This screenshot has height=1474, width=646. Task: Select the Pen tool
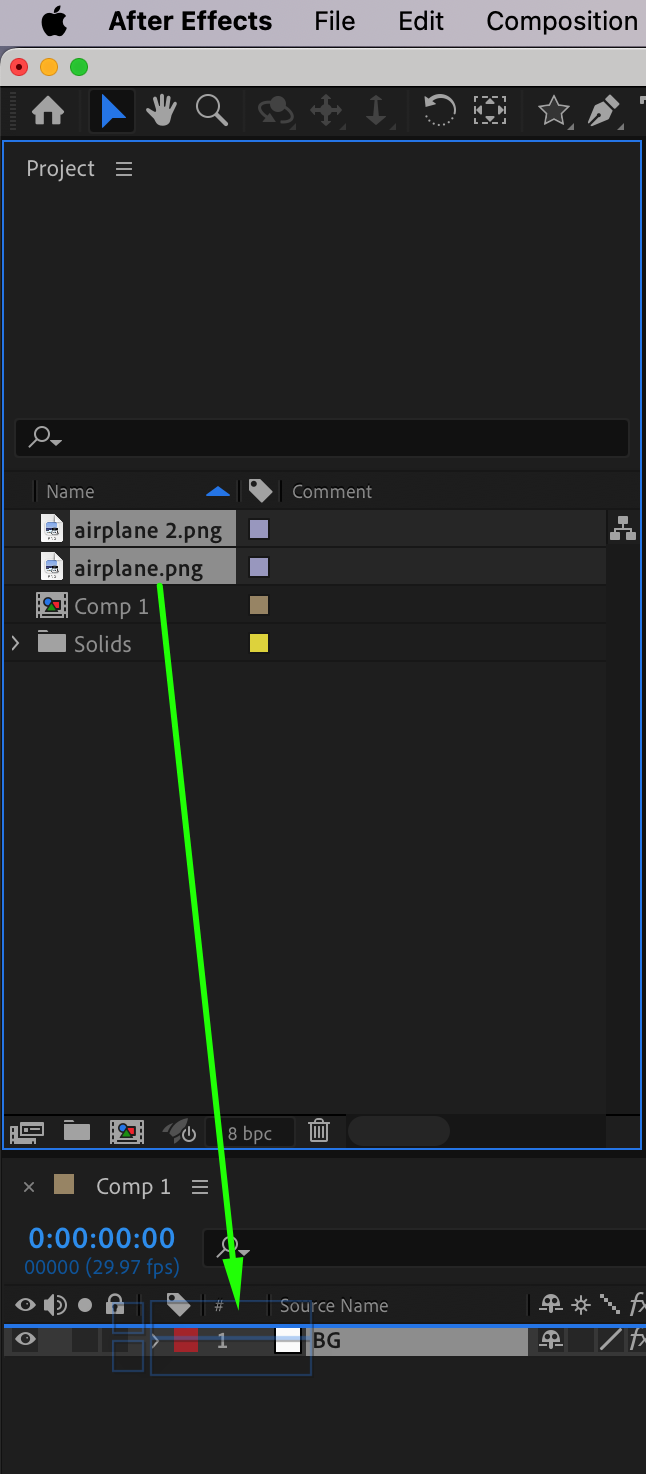[x=602, y=111]
